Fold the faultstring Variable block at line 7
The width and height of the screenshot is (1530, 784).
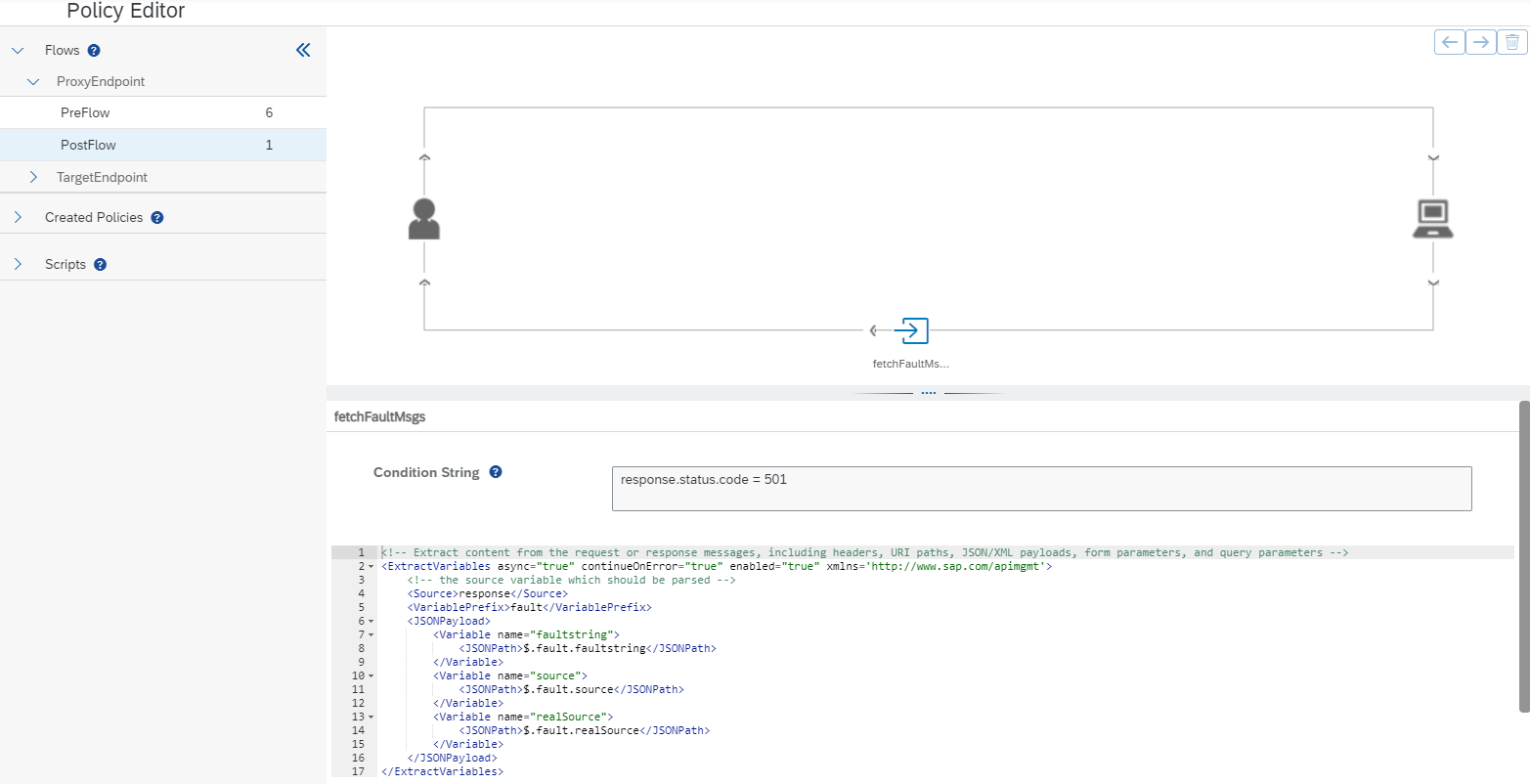point(371,635)
